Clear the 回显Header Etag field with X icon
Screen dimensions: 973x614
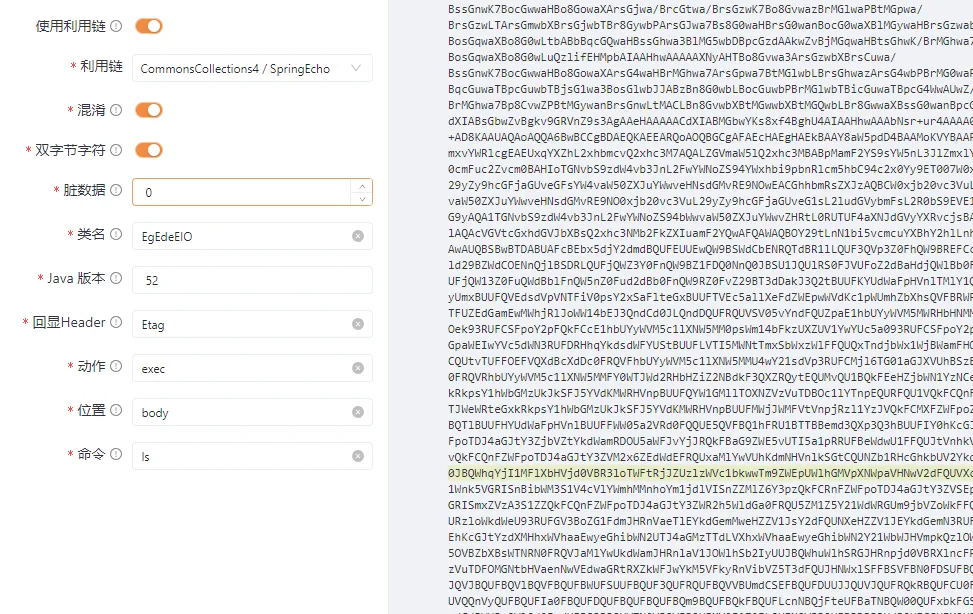358,324
